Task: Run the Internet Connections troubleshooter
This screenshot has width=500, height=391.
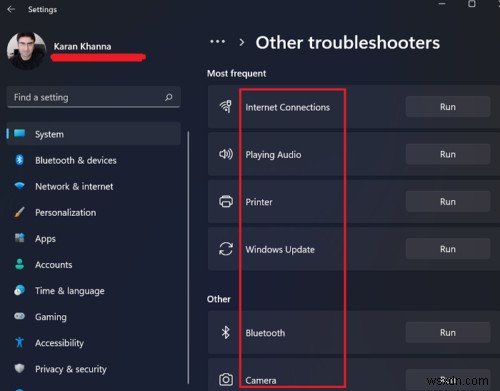Action: 448,107
